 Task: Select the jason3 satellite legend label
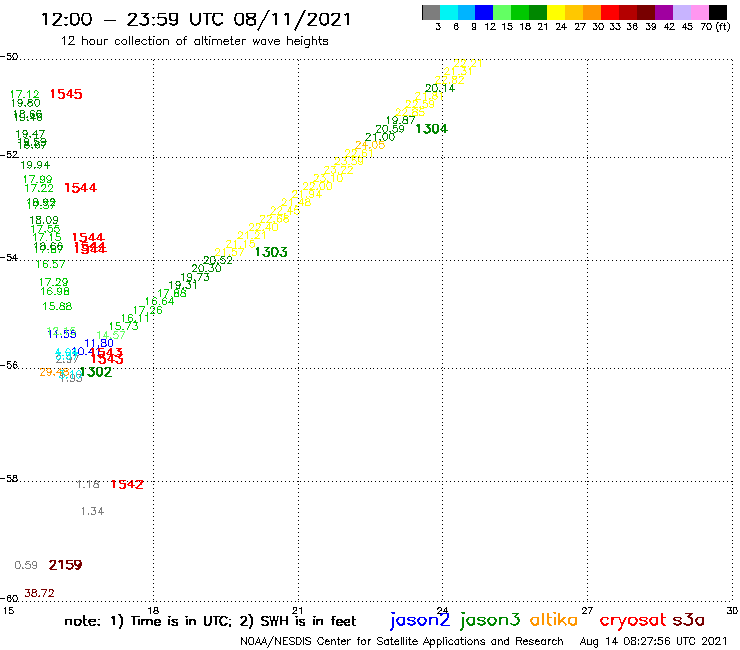tap(490, 620)
